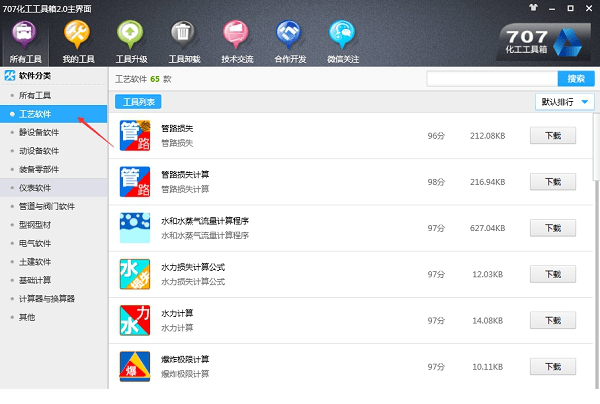The height and width of the screenshot is (404, 600).
Task: Switch to the 工具列表 tab
Action: point(138,102)
